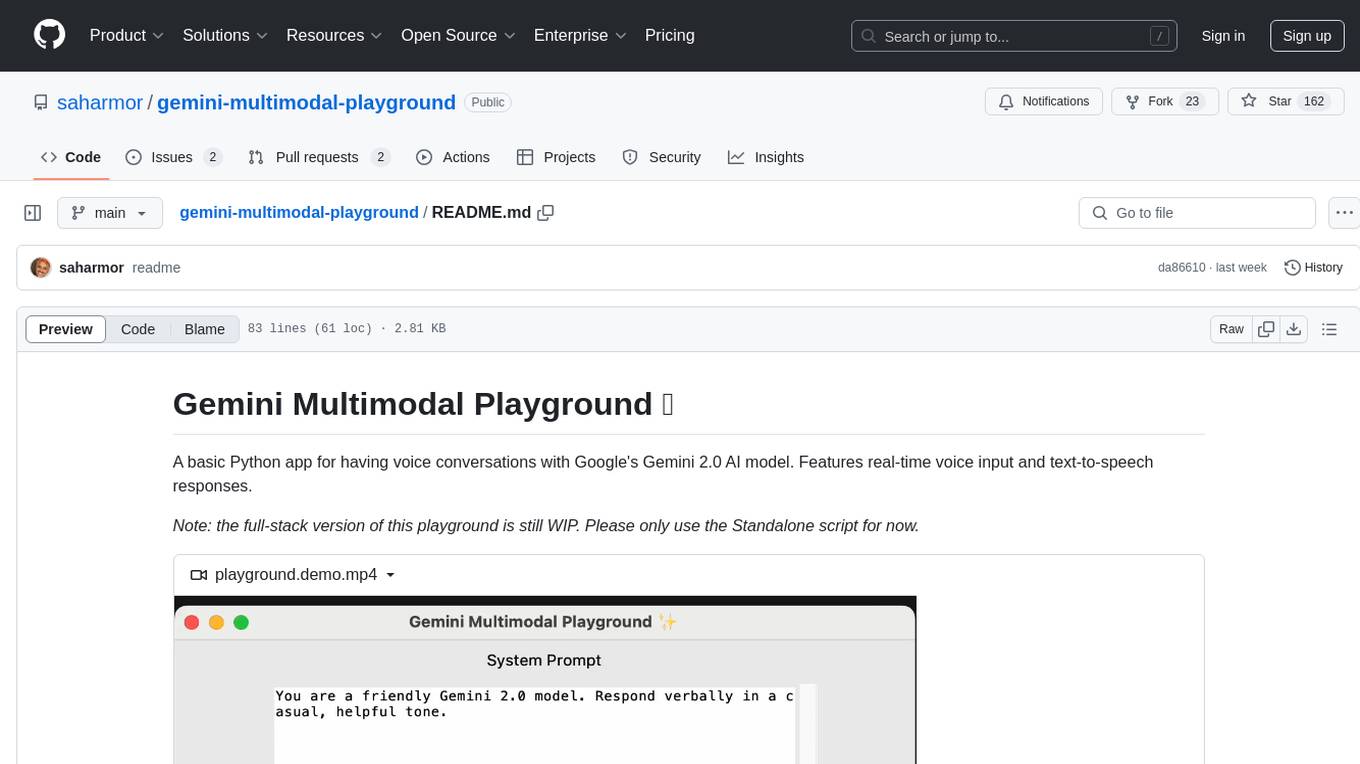
Task: Open the playground.demo.mp4 video dropdown
Action: [x=293, y=575]
